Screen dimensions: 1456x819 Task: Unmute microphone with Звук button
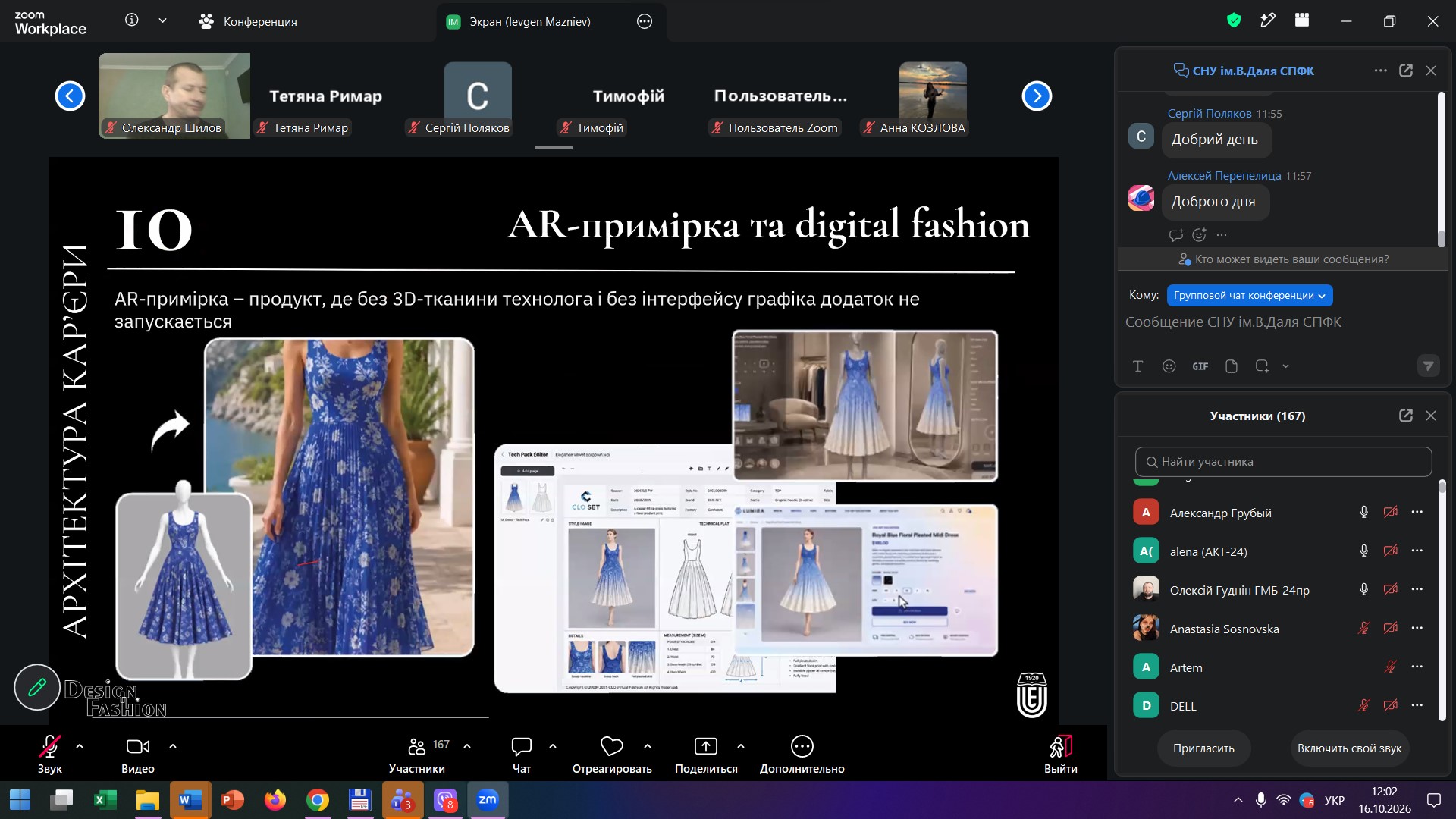point(50,755)
